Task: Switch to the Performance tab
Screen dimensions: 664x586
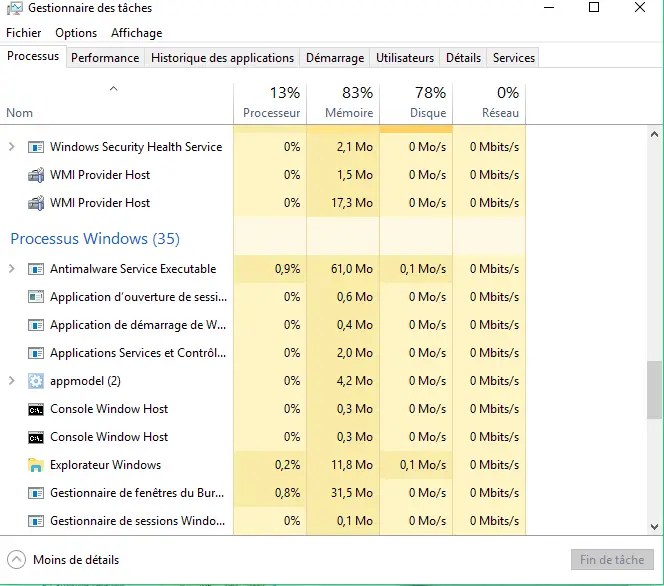Action: (x=105, y=58)
